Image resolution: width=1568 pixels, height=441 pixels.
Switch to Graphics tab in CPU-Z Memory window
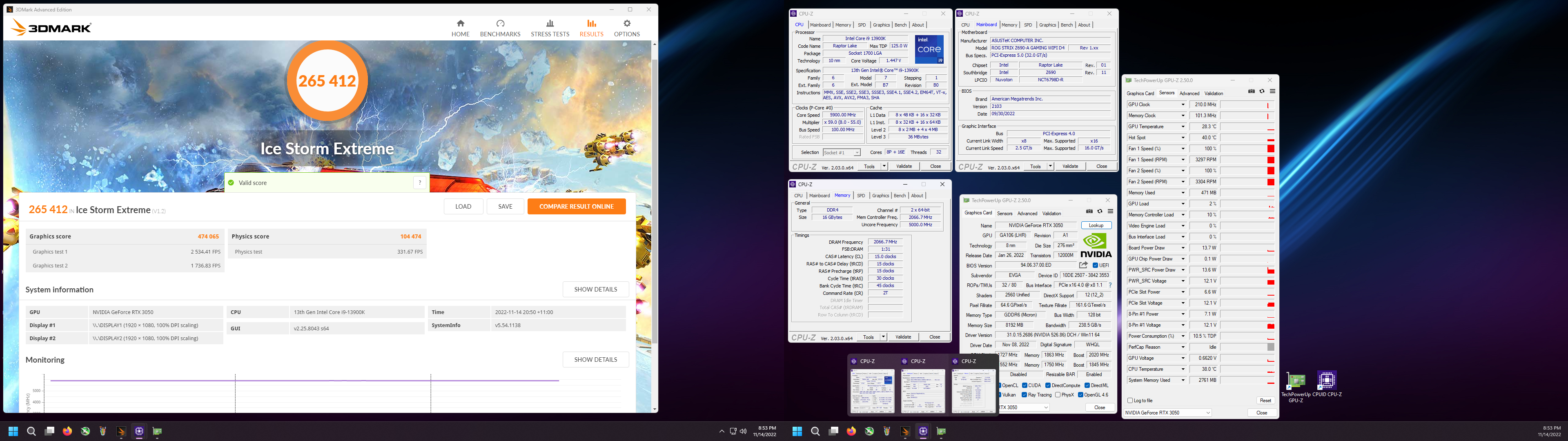click(880, 196)
